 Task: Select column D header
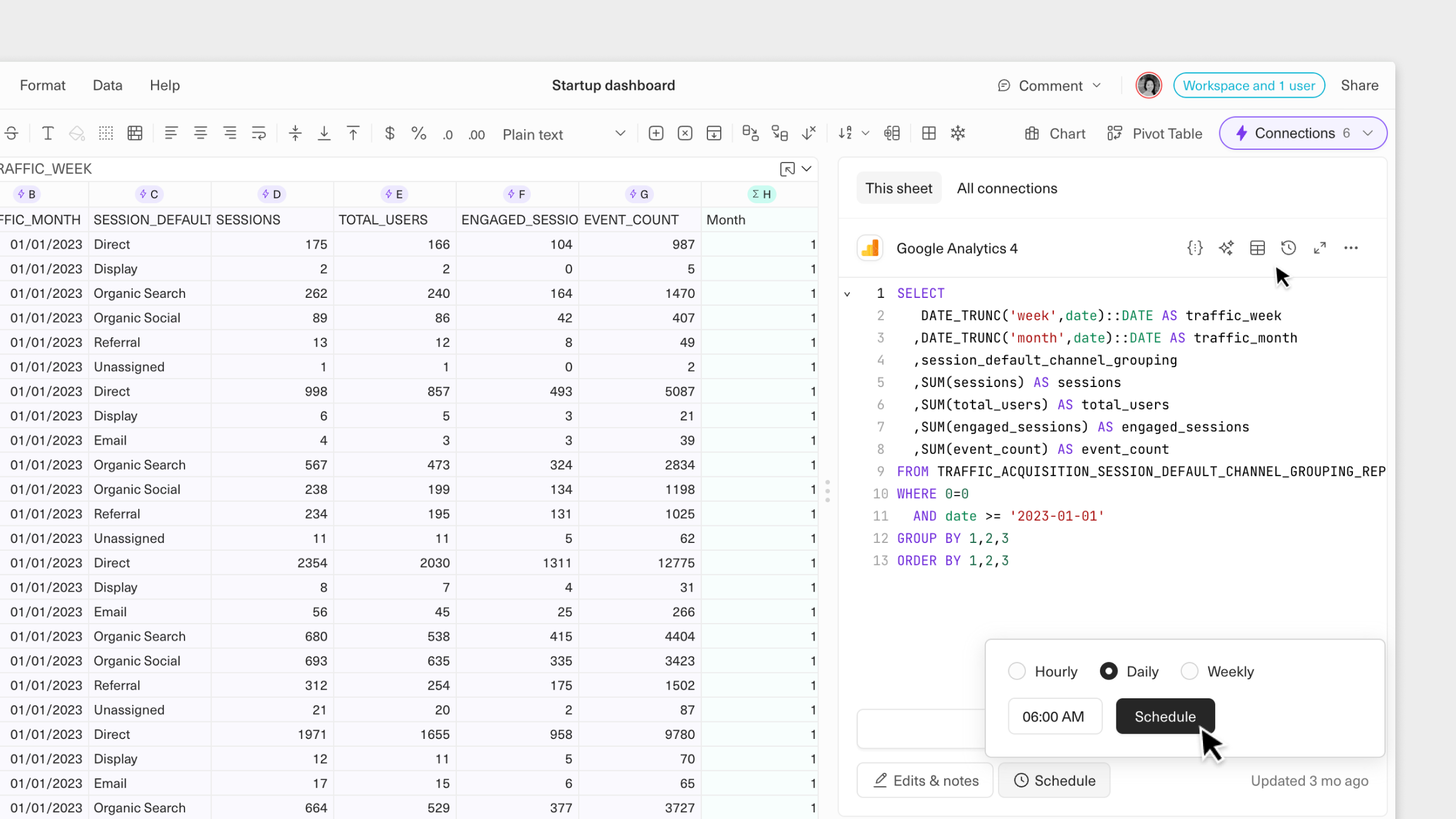272,194
